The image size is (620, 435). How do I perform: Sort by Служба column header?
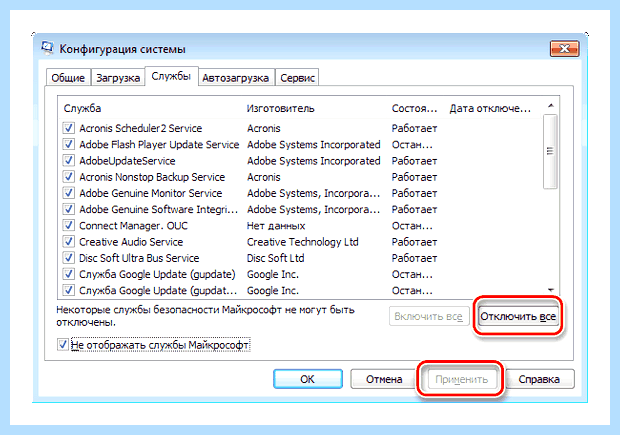tap(82, 108)
